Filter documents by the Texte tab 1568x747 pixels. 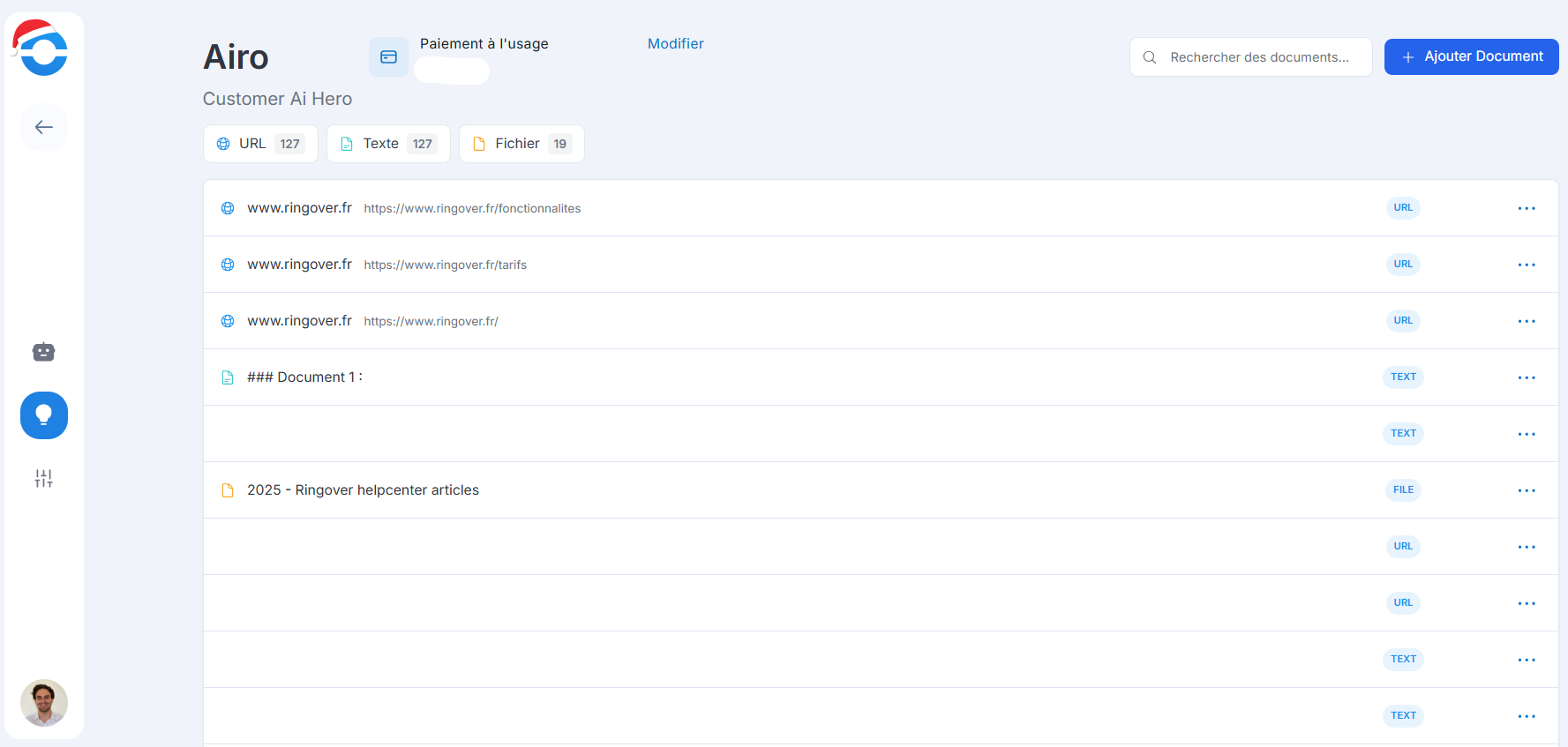click(388, 144)
